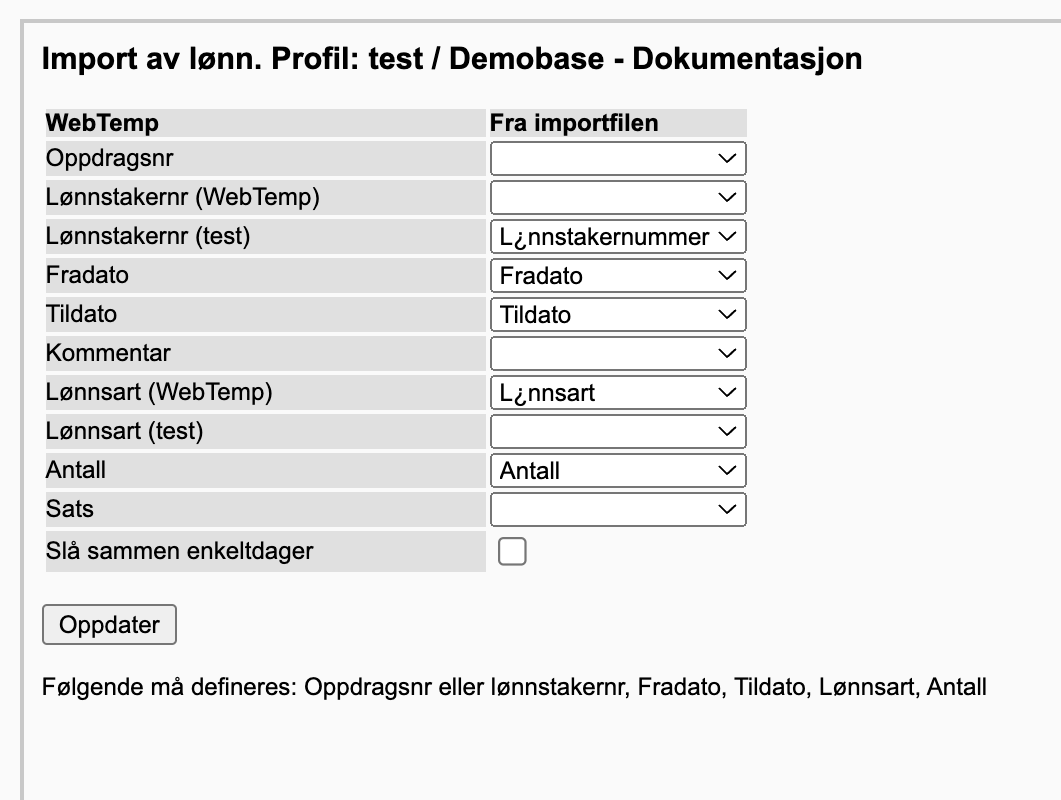Image resolution: width=1061 pixels, height=800 pixels.
Task: Open the Fradato import column dropdown
Action: [618, 275]
